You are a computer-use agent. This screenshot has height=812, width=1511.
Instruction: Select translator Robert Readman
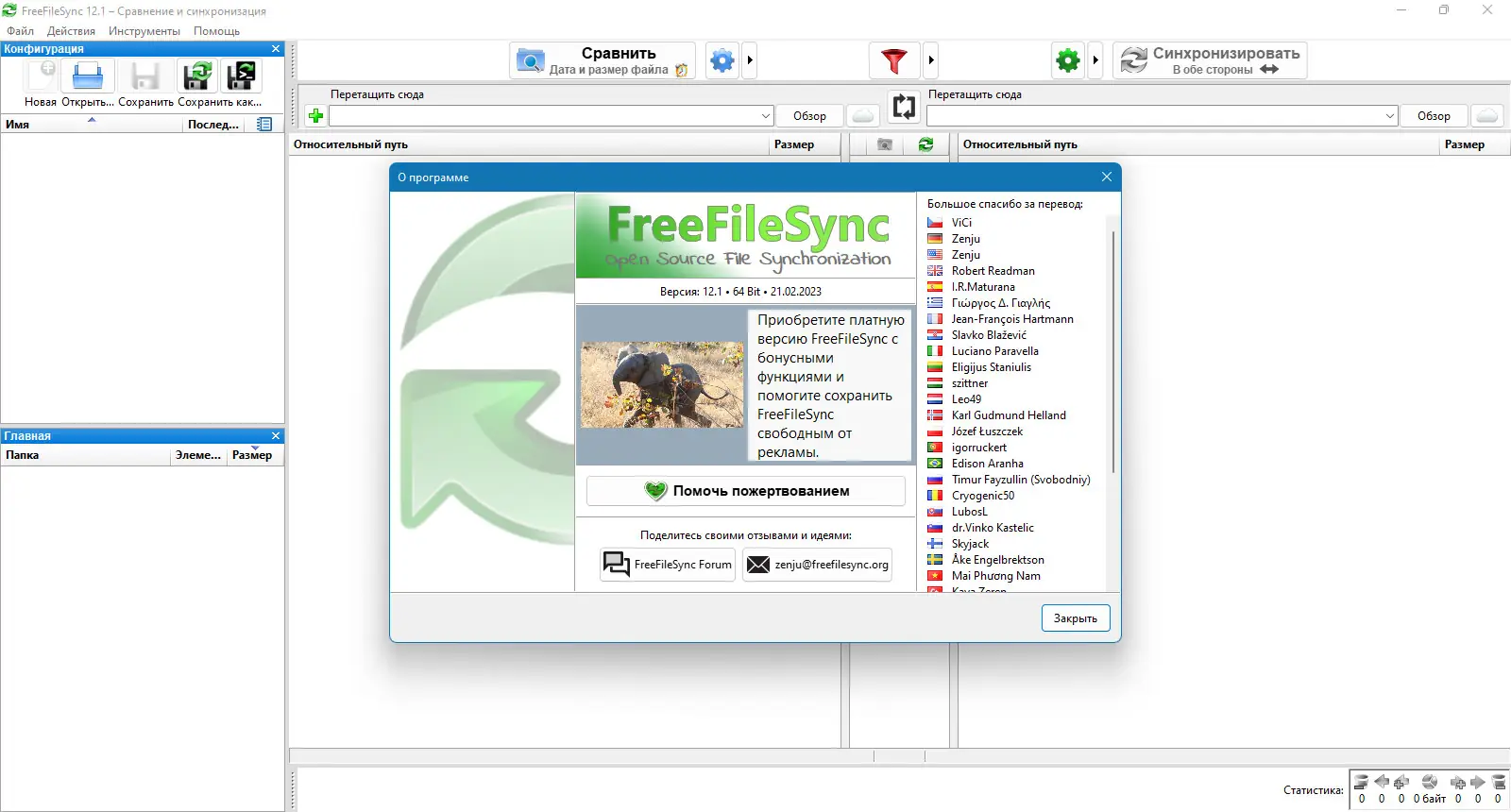tap(993, 271)
